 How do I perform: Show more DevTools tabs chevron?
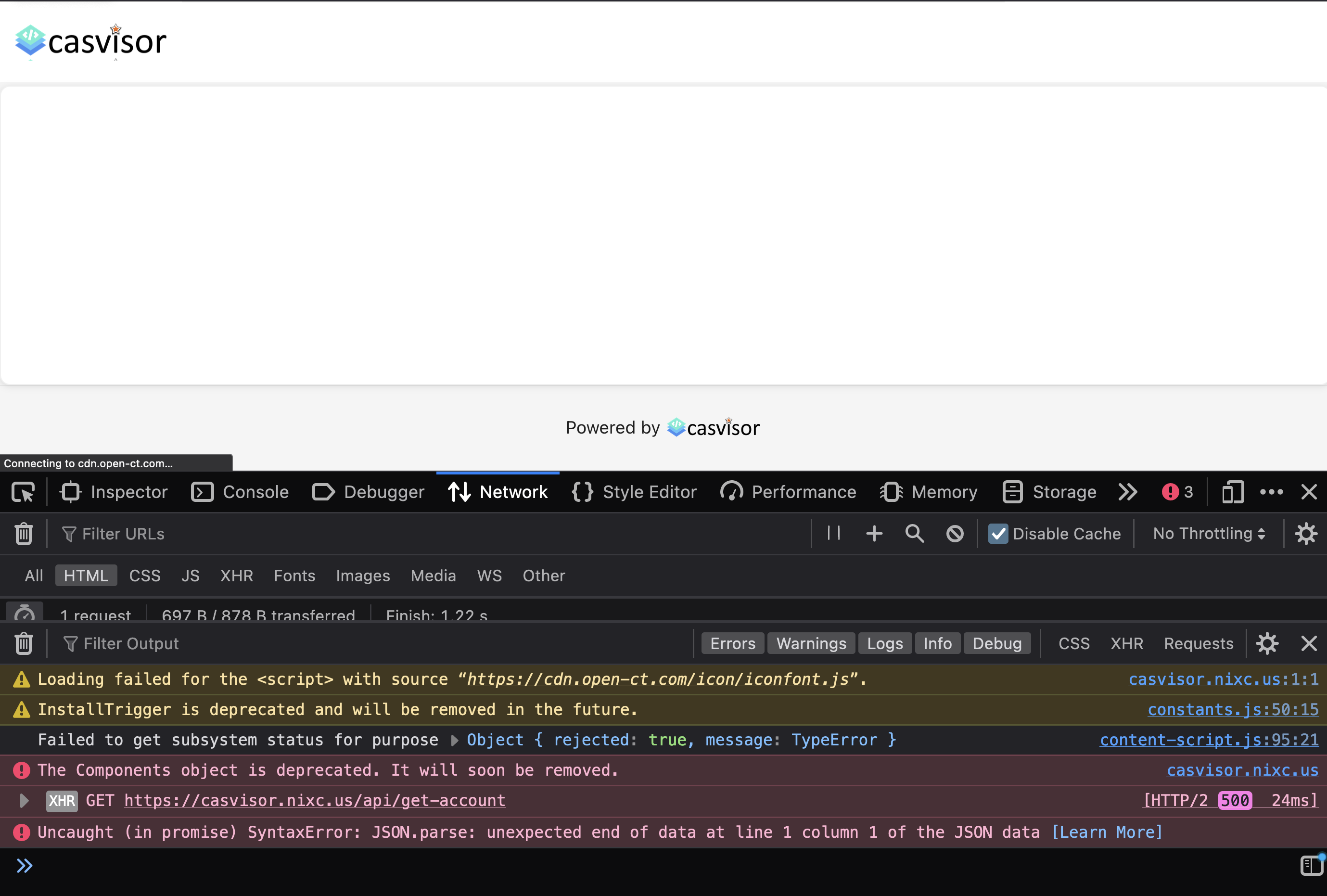[1128, 492]
